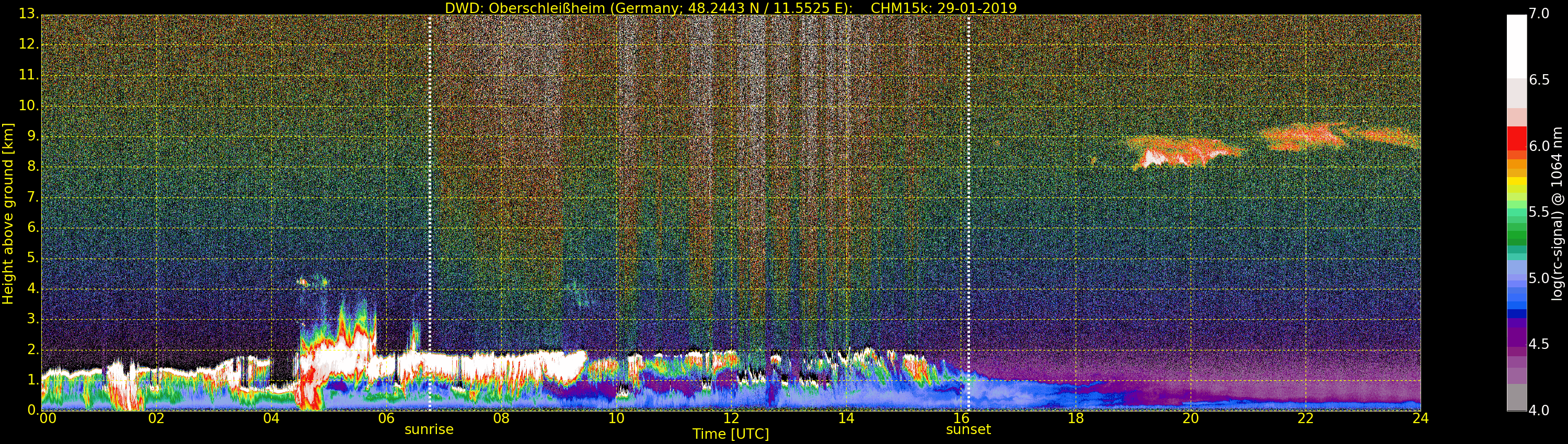Pick the white segment atop the colorbar
The image size is (1568, 444).
pyautogui.click(x=1516, y=45)
